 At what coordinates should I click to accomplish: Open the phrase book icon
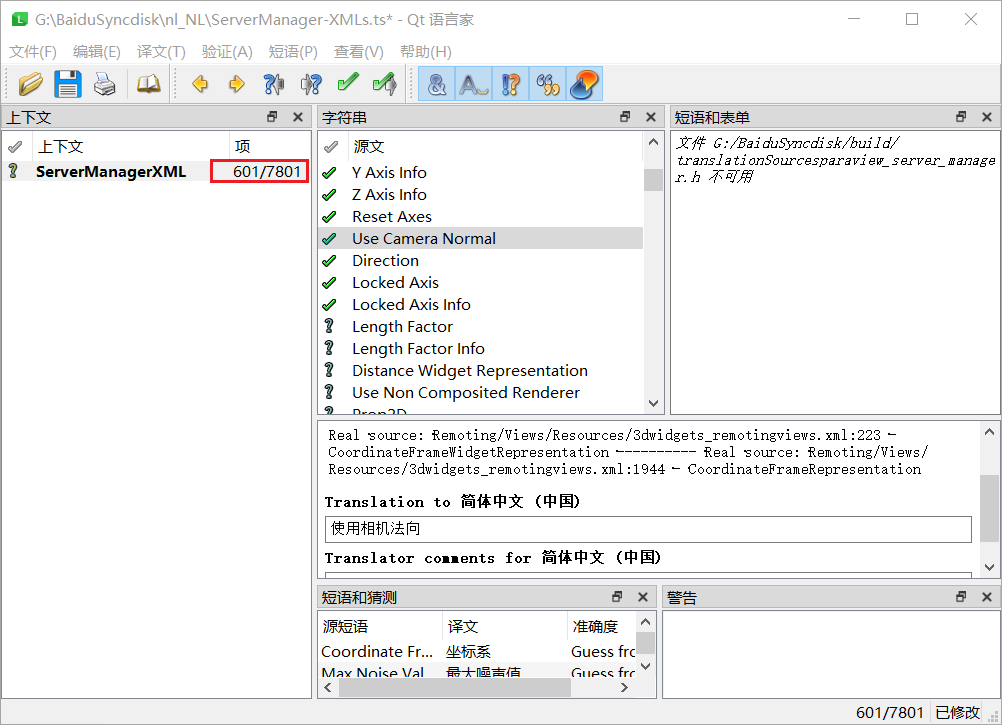point(148,84)
